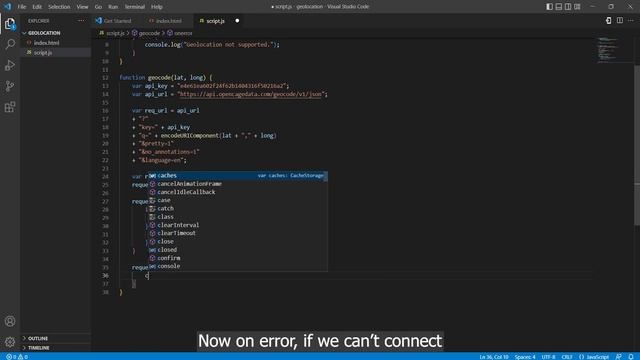Select the case keyword suggestion
The width and height of the screenshot is (640, 360).
click(238, 200)
